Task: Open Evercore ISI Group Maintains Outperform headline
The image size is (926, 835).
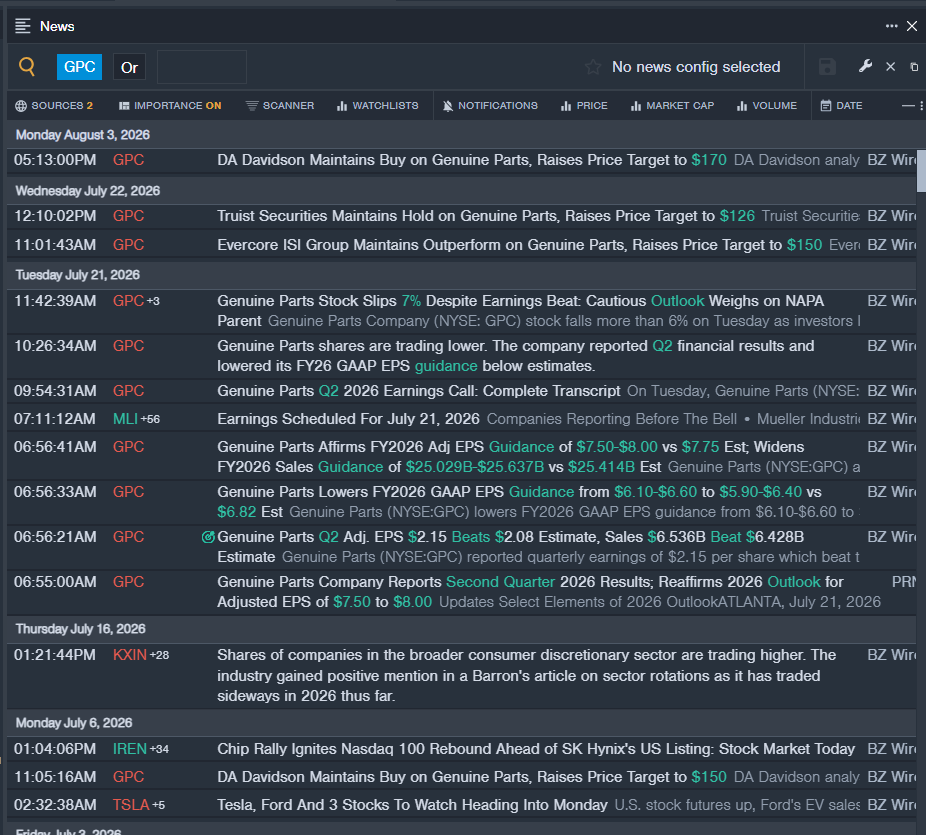Action: coord(519,245)
